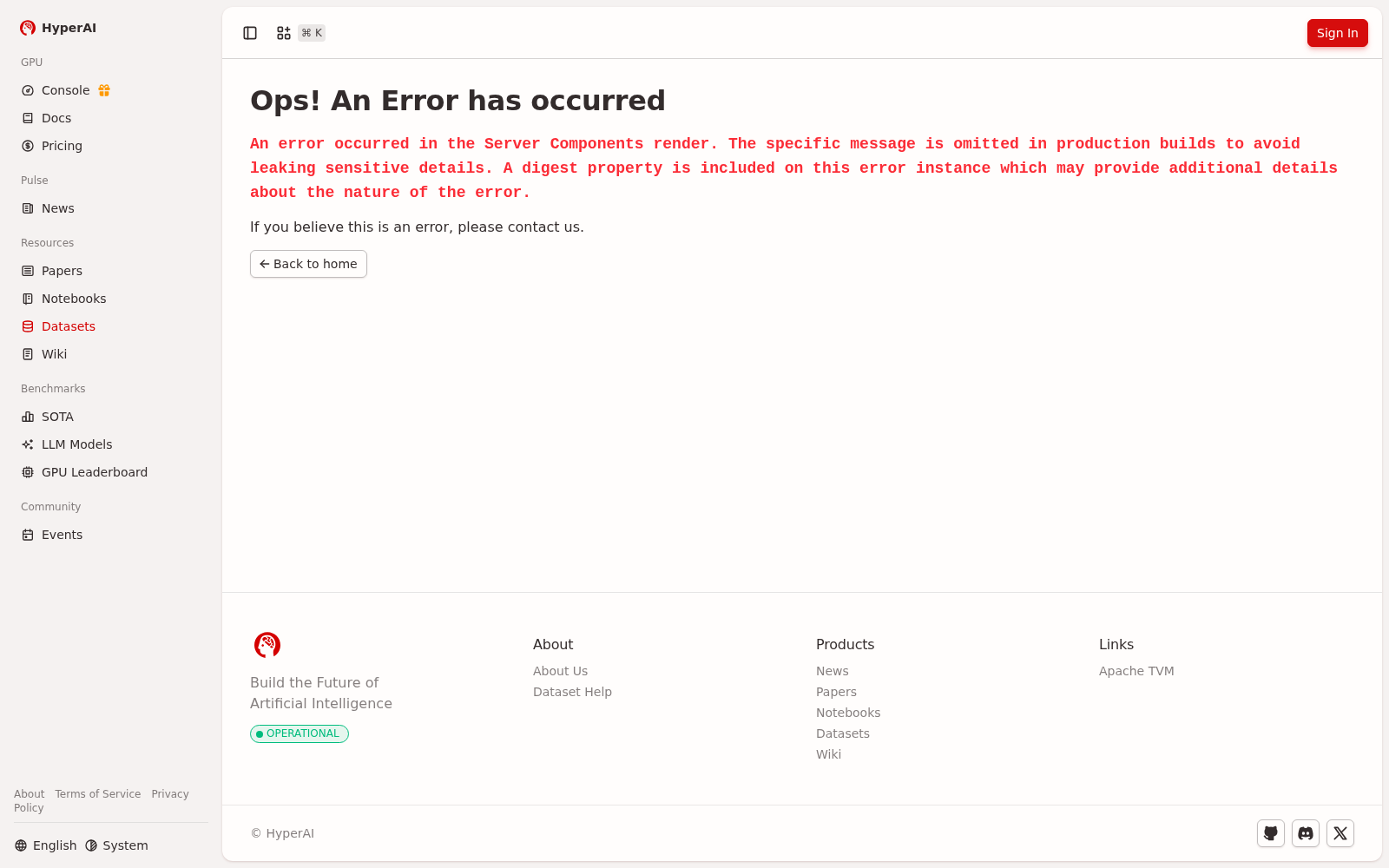This screenshot has width=1389, height=868.
Task: Click the Console gauge icon
Action: 28,90
